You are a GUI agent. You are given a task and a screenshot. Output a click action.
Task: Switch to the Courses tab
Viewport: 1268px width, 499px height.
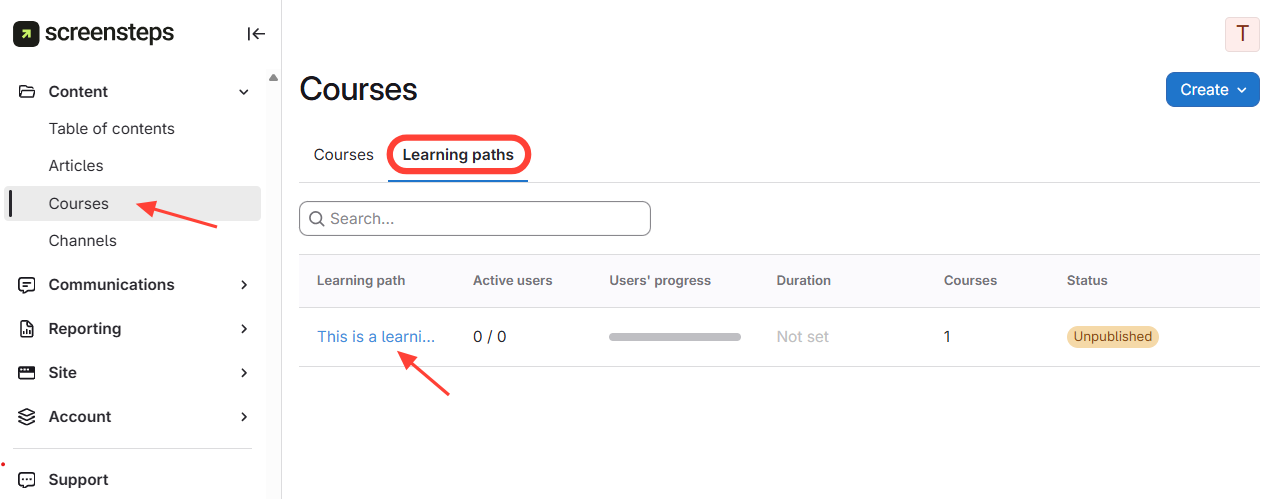tap(343, 155)
